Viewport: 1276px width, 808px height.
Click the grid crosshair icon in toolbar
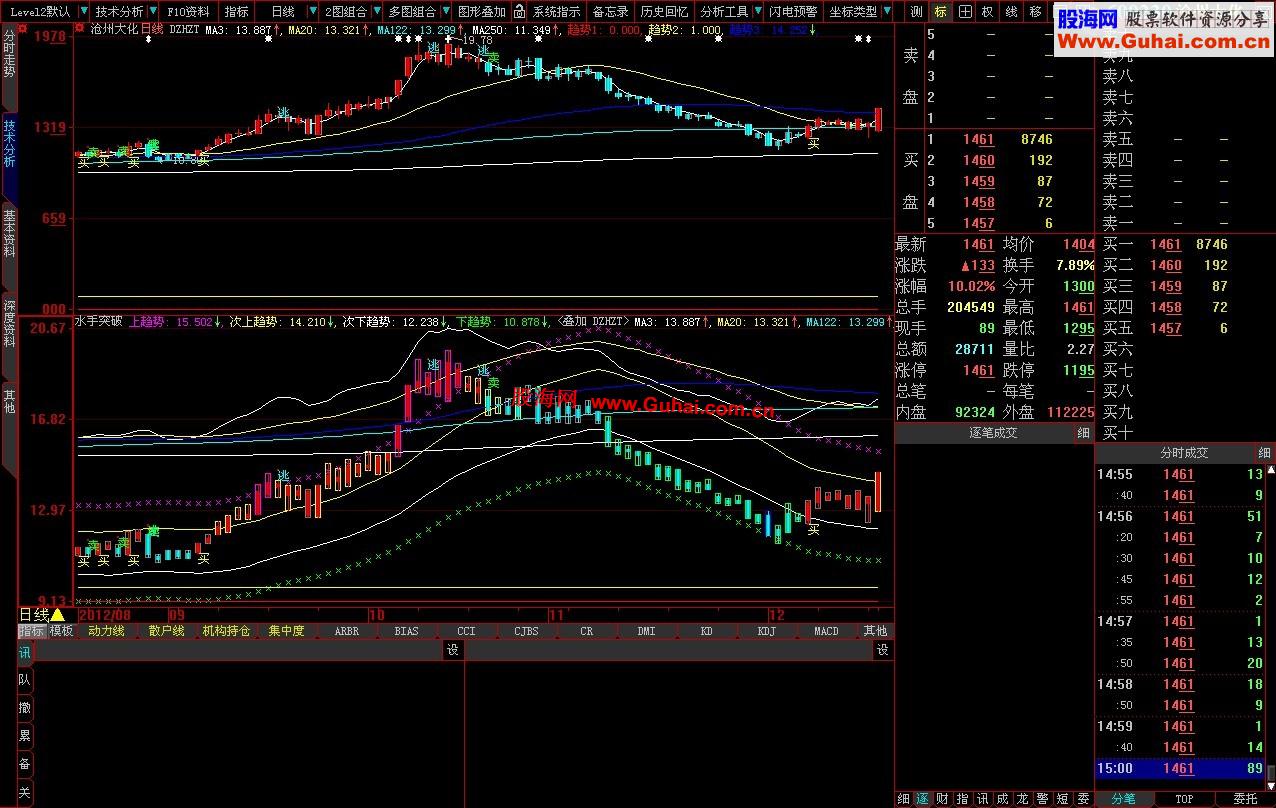[x=964, y=12]
